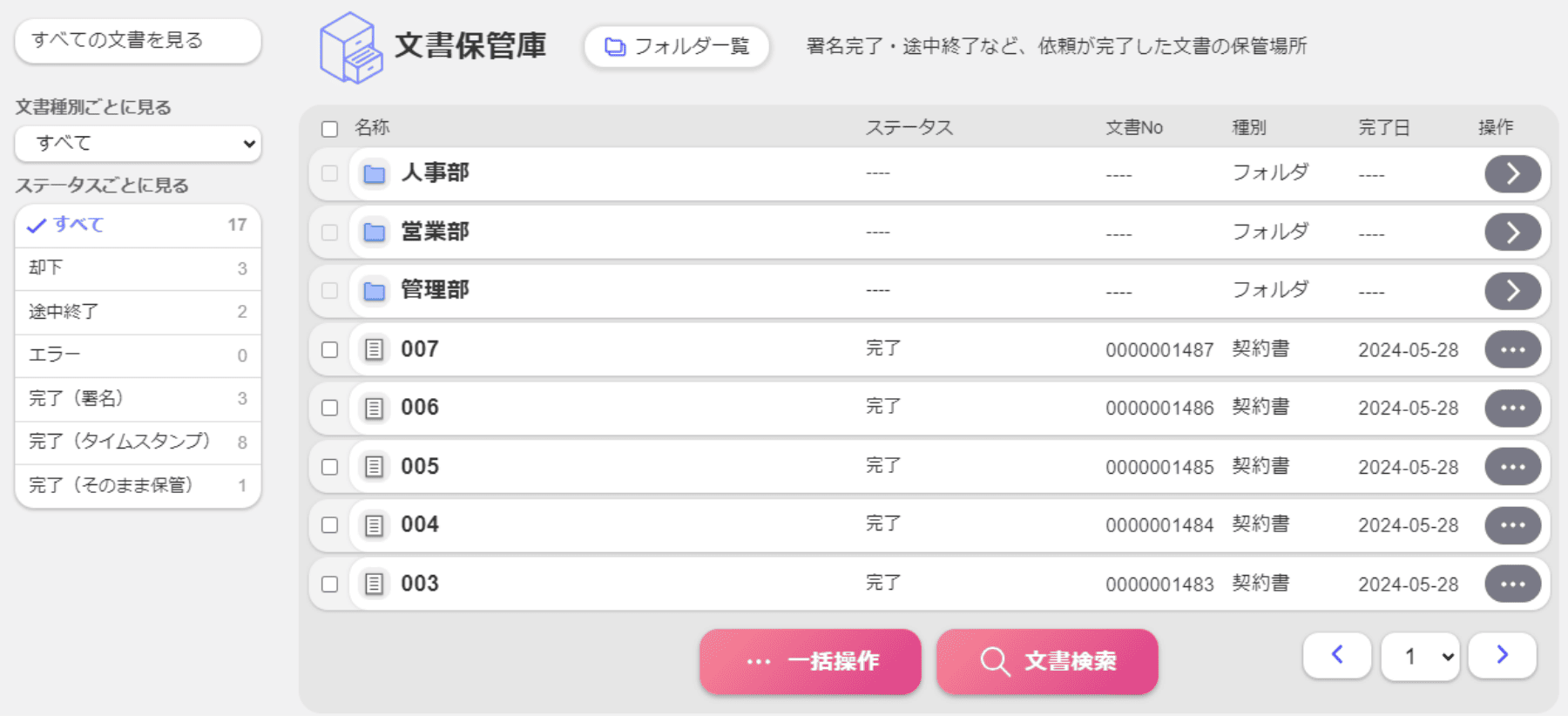Click the document icon for file 003
1568x716 pixels.
[375, 583]
